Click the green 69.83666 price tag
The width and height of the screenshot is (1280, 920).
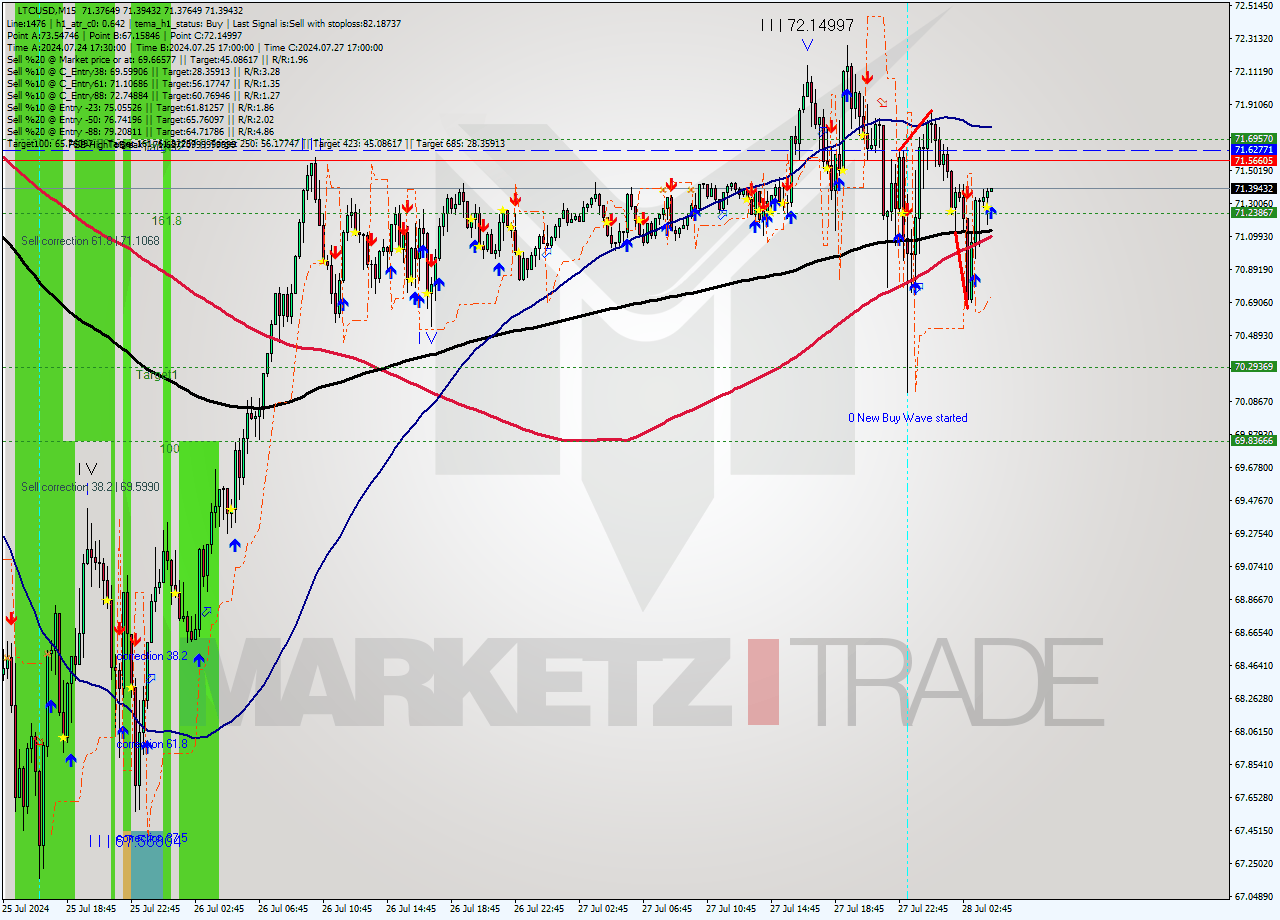tap(1253, 440)
